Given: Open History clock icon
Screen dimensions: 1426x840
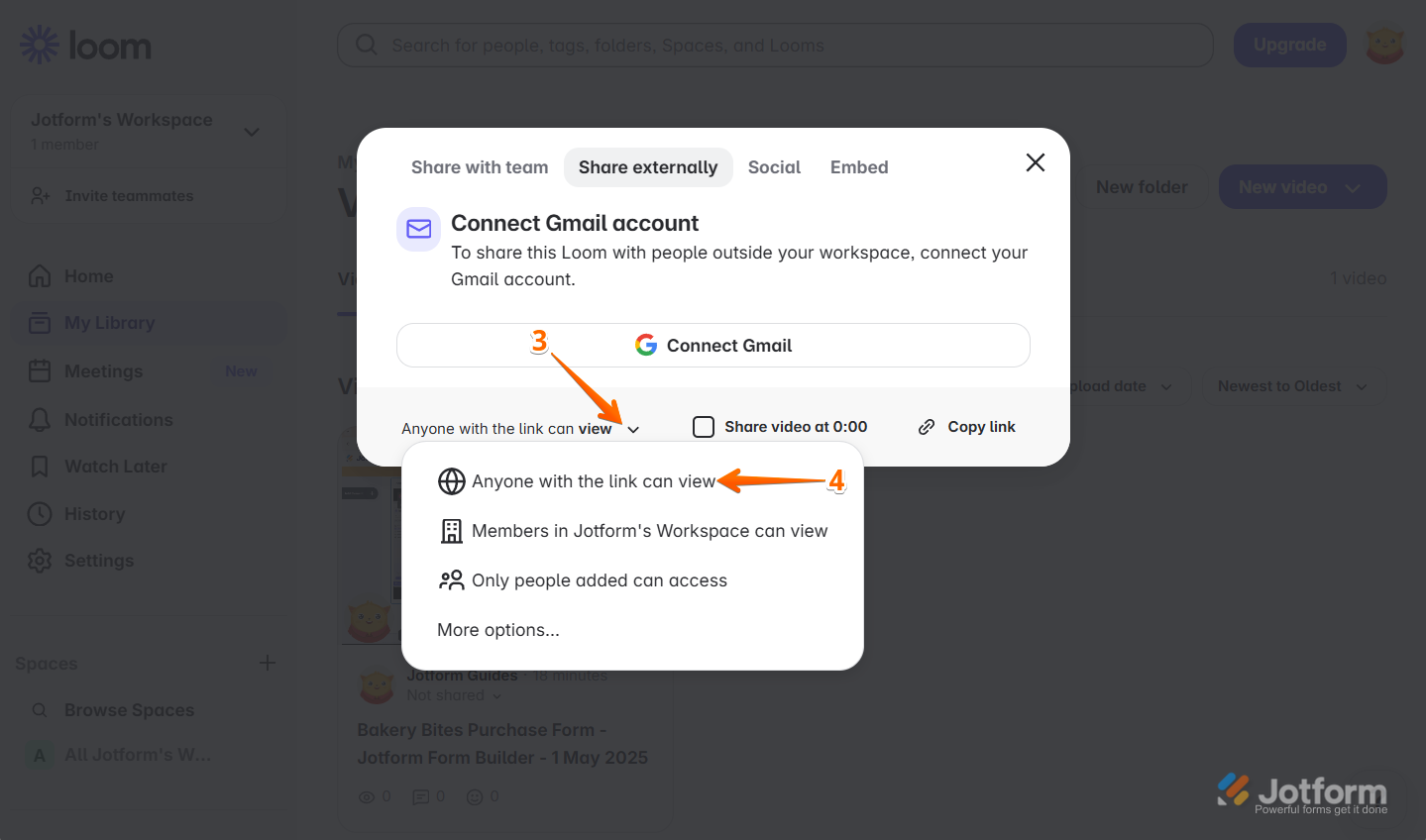Looking at the screenshot, I should click(x=40, y=514).
